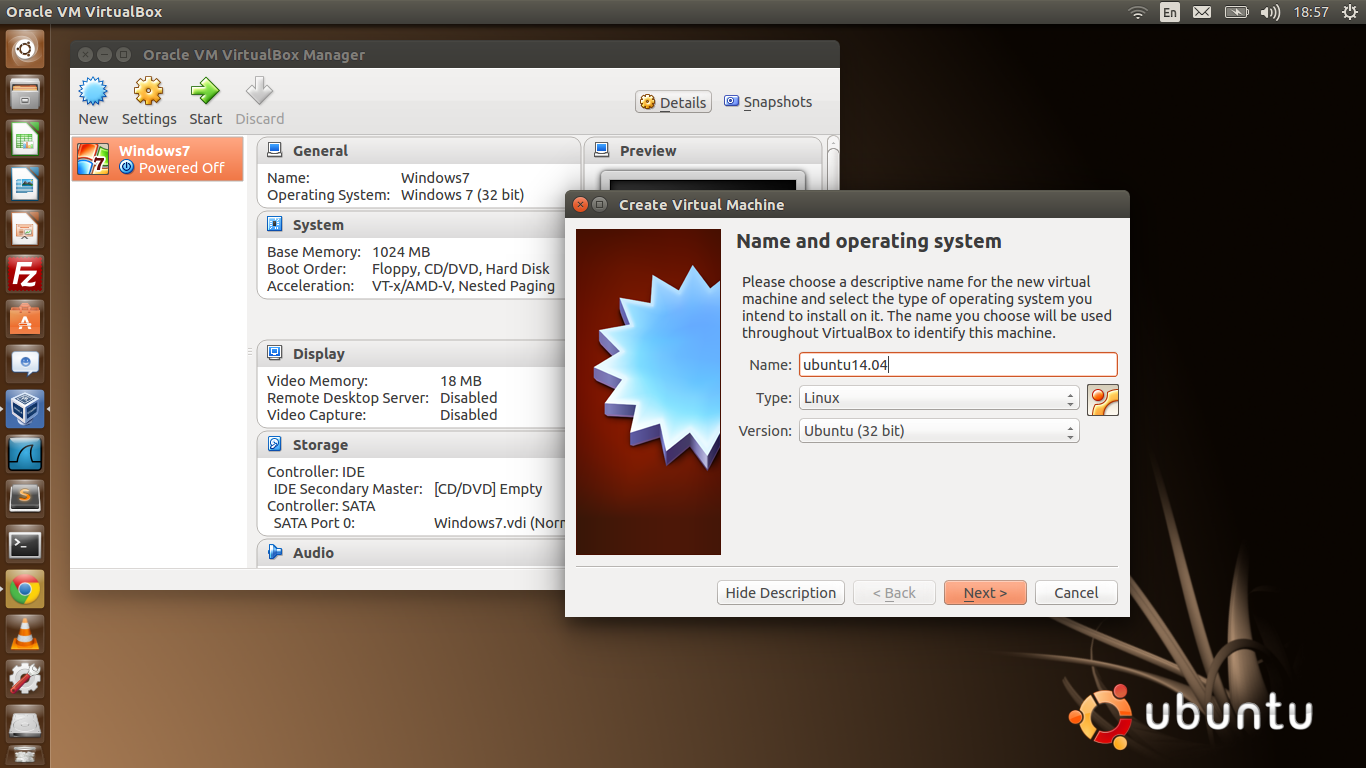Open Google Chrome from the launcher
Viewport: 1366px width, 768px height.
point(24,589)
